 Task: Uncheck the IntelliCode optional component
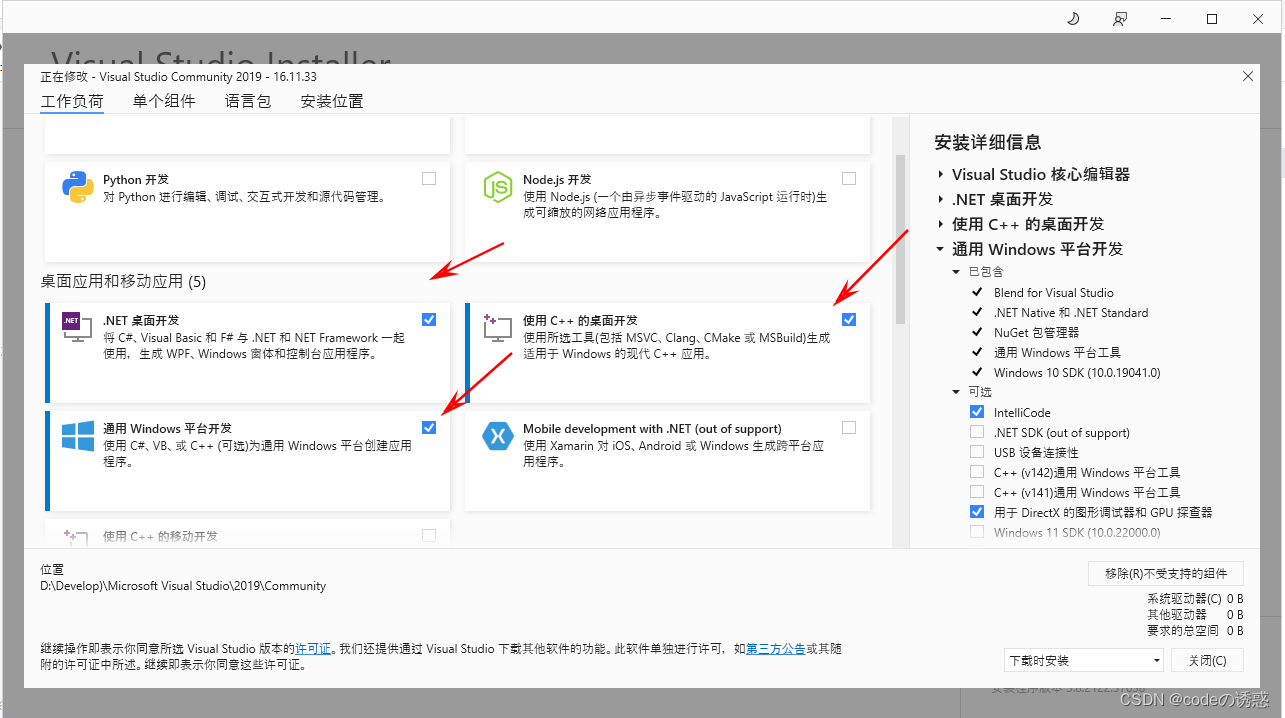coord(977,412)
